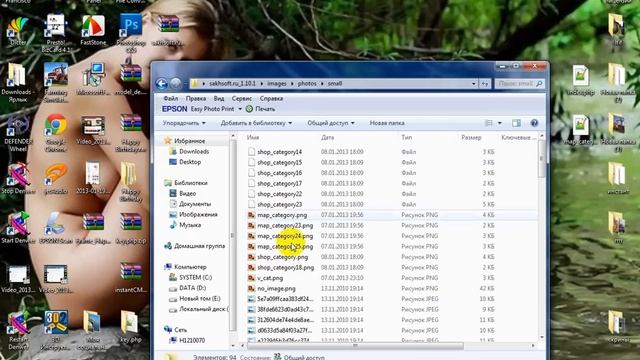This screenshot has width=640, height=360.
Task: Select Downloads in Favorites
Action: tap(194, 151)
